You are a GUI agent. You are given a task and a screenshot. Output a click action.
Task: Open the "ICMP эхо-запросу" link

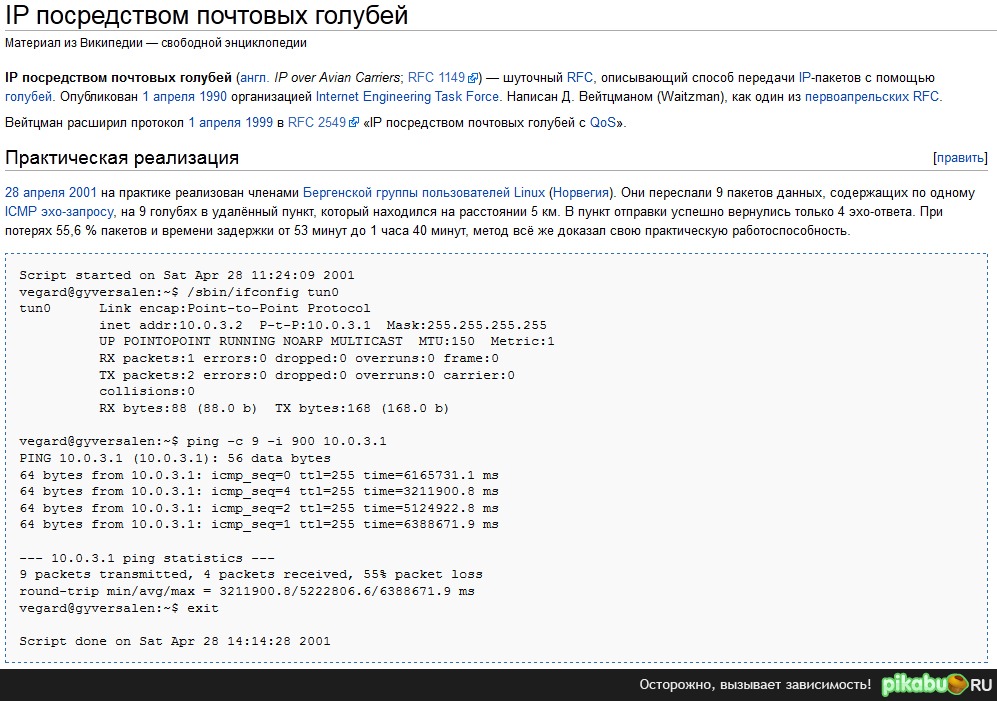tap(59, 212)
